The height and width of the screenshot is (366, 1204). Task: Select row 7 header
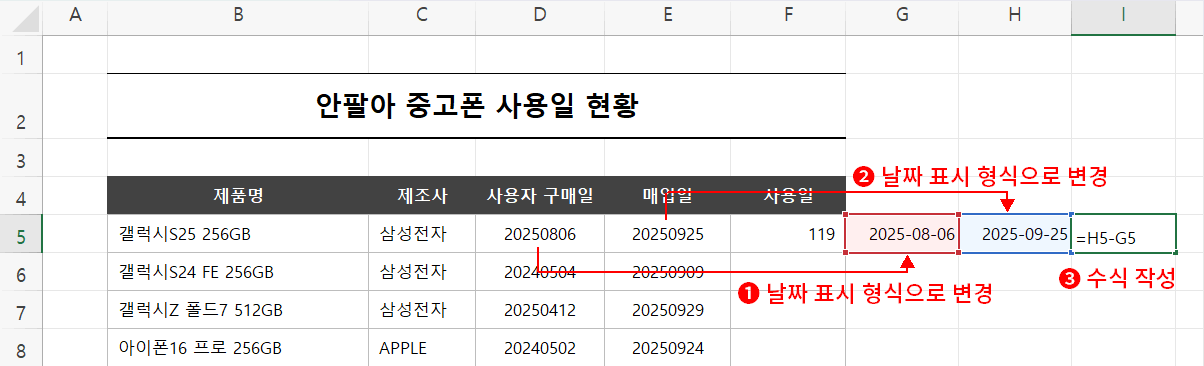tap(21, 309)
